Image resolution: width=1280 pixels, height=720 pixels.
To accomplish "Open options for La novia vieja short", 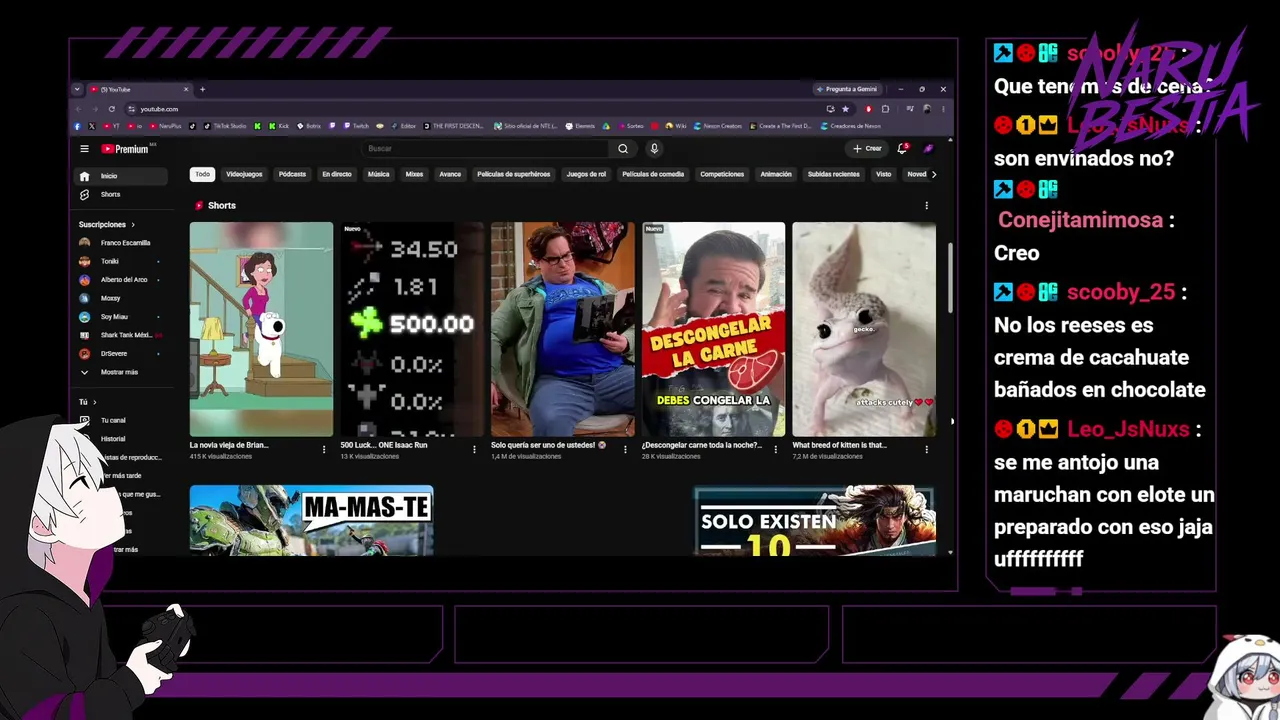I will [324, 450].
